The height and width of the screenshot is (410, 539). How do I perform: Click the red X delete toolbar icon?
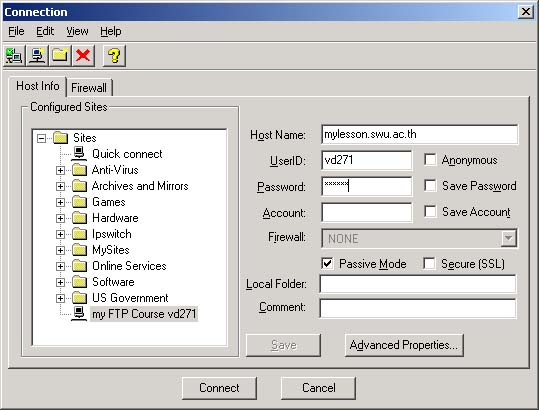point(83,55)
